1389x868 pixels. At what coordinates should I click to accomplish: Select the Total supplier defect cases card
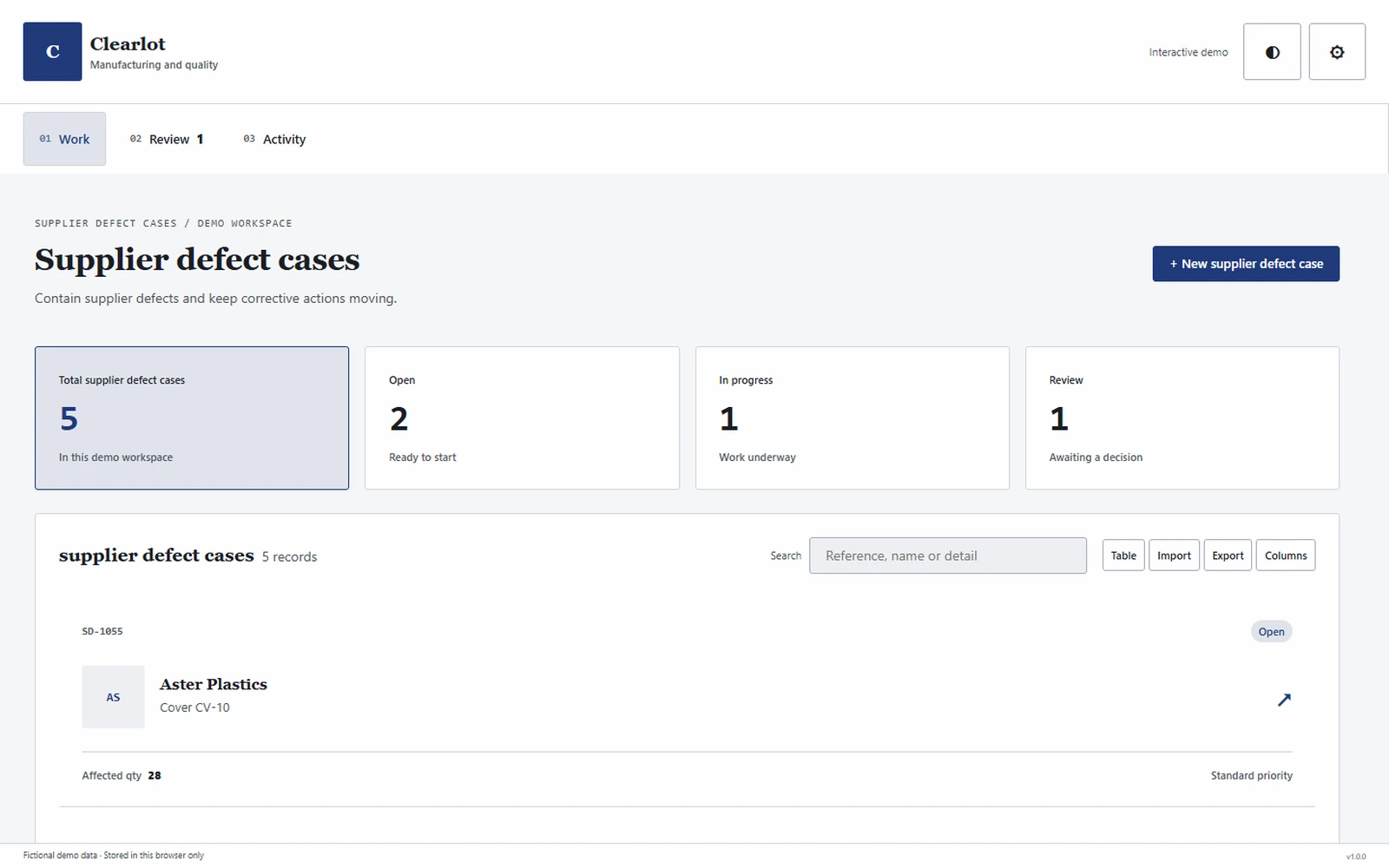pyautogui.click(x=192, y=418)
